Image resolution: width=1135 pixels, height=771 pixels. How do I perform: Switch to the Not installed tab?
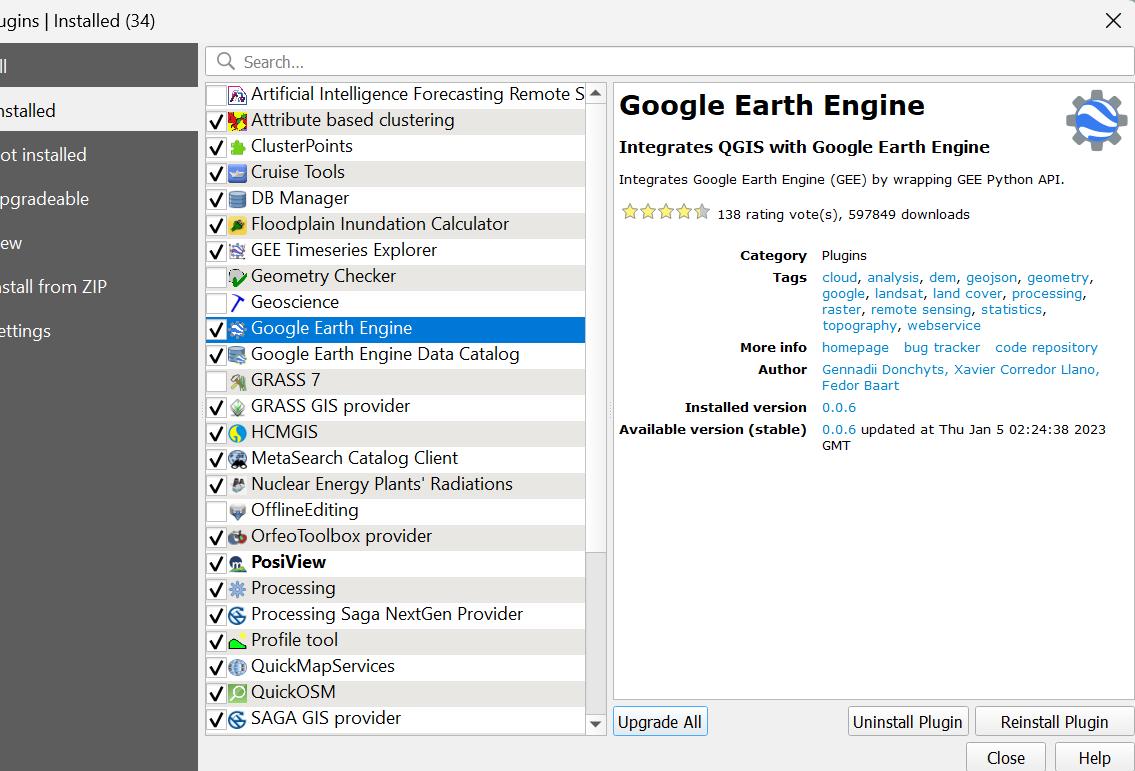tap(44, 155)
